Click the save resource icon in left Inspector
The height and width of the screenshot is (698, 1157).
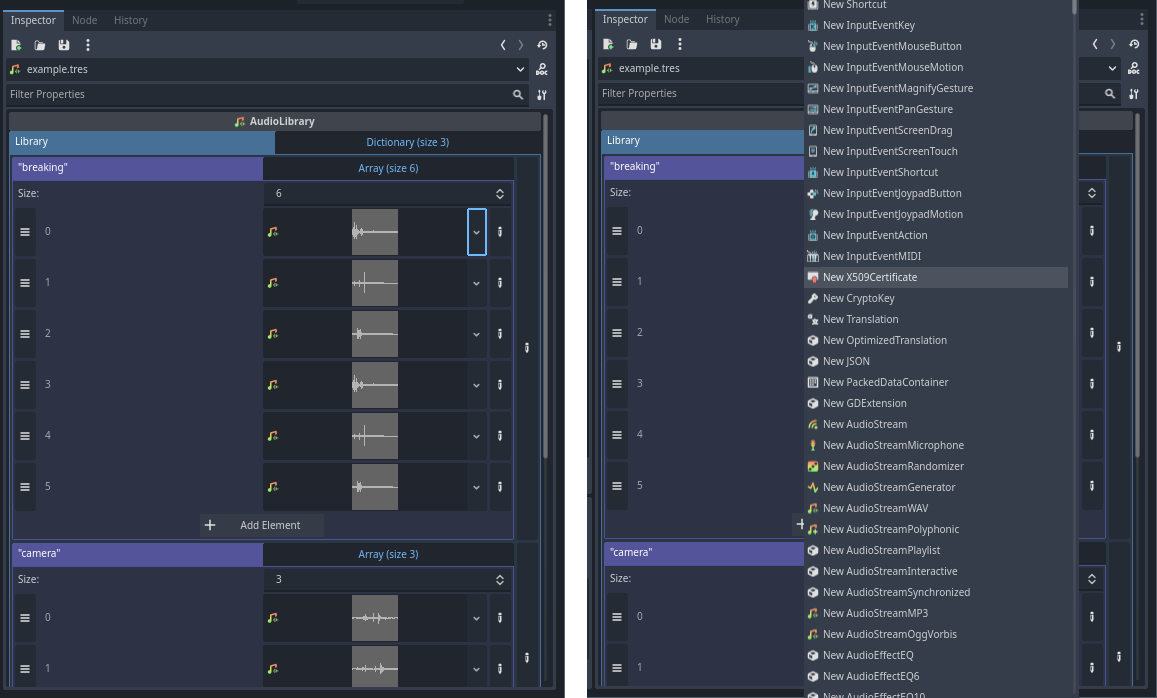pos(64,45)
